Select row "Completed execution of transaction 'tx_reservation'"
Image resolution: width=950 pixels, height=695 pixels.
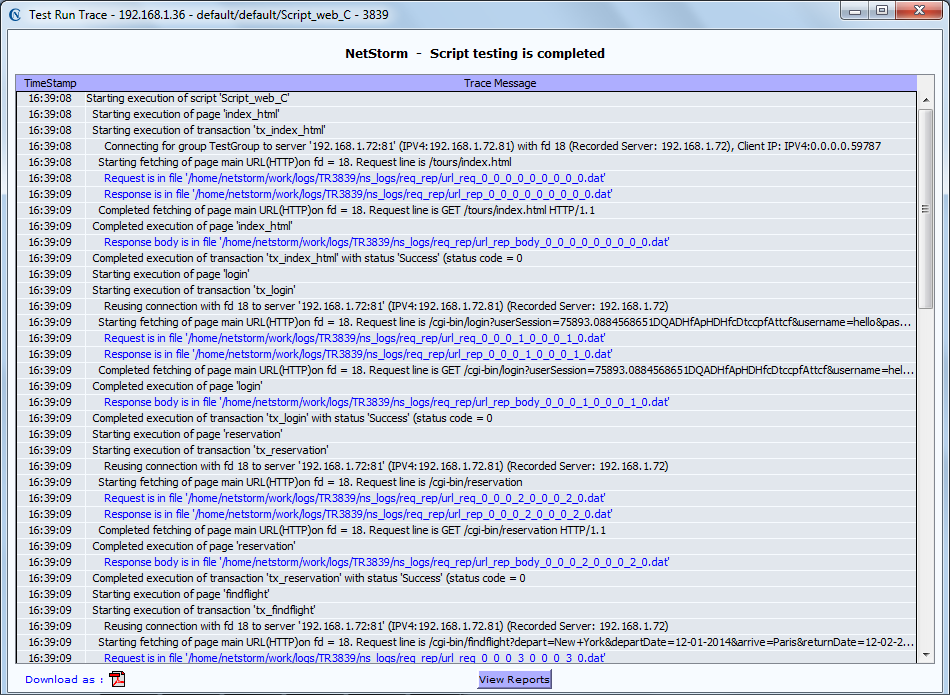(467, 578)
